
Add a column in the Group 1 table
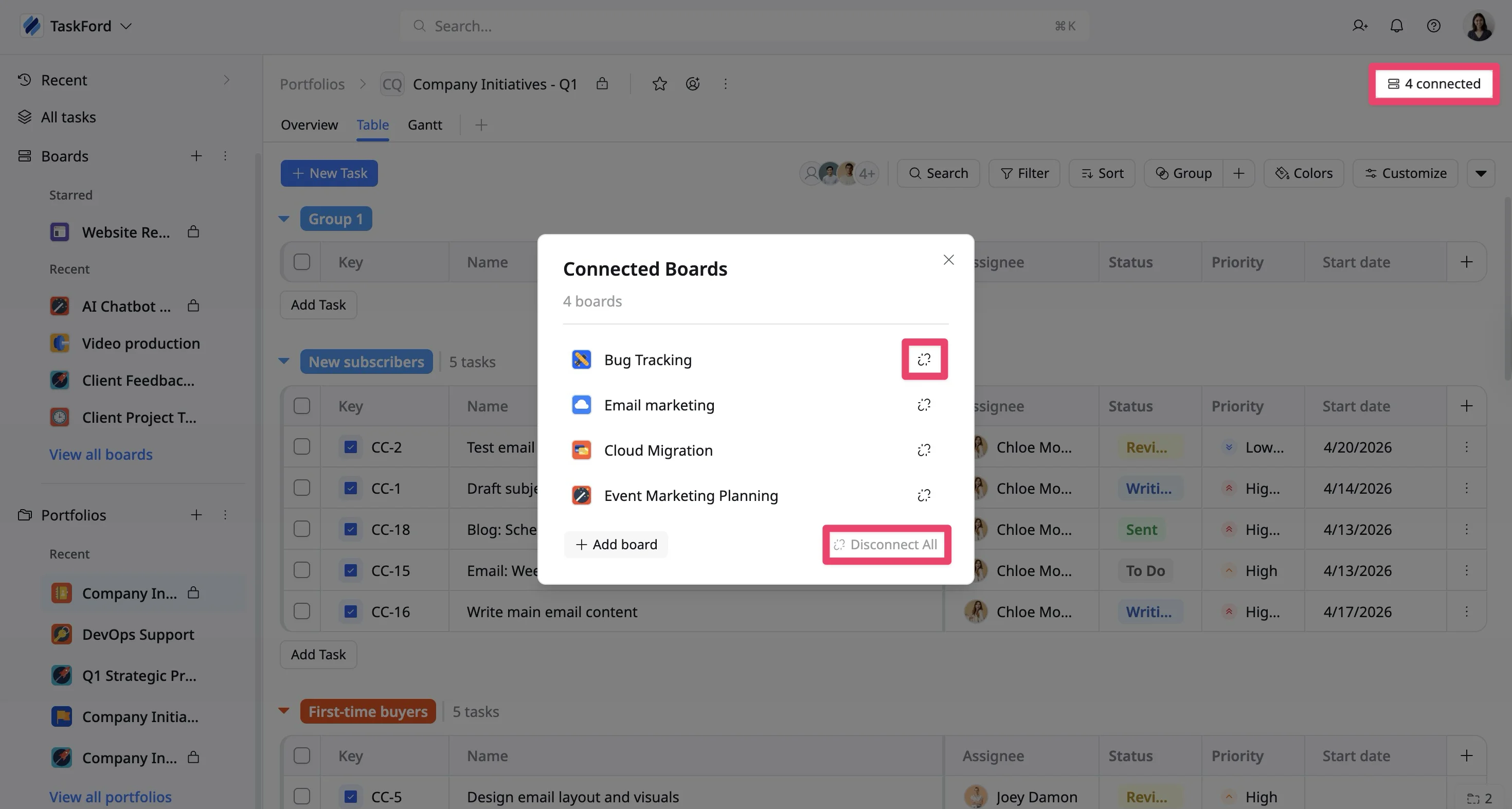(x=1466, y=262)
